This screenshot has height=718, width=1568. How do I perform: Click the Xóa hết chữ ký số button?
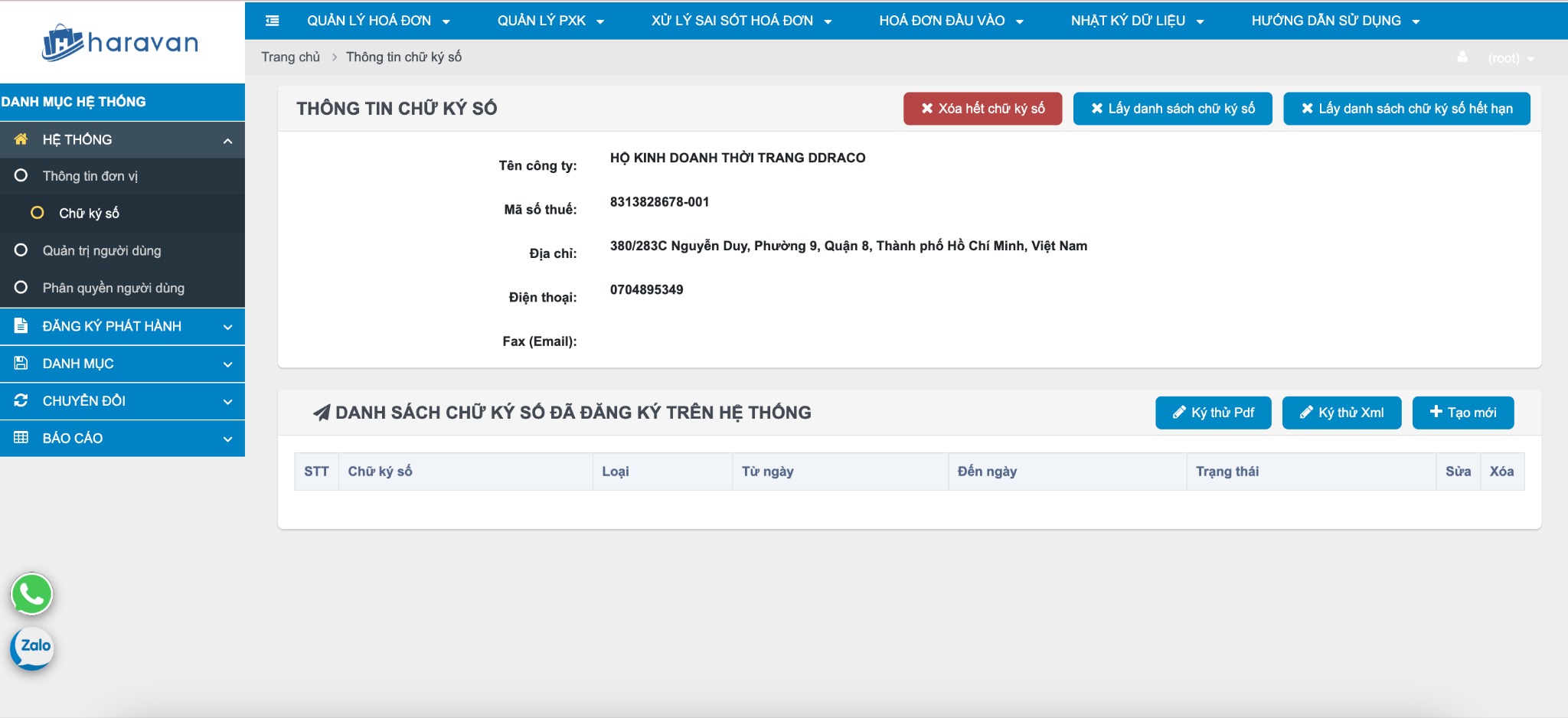click(x=982, y=109)
